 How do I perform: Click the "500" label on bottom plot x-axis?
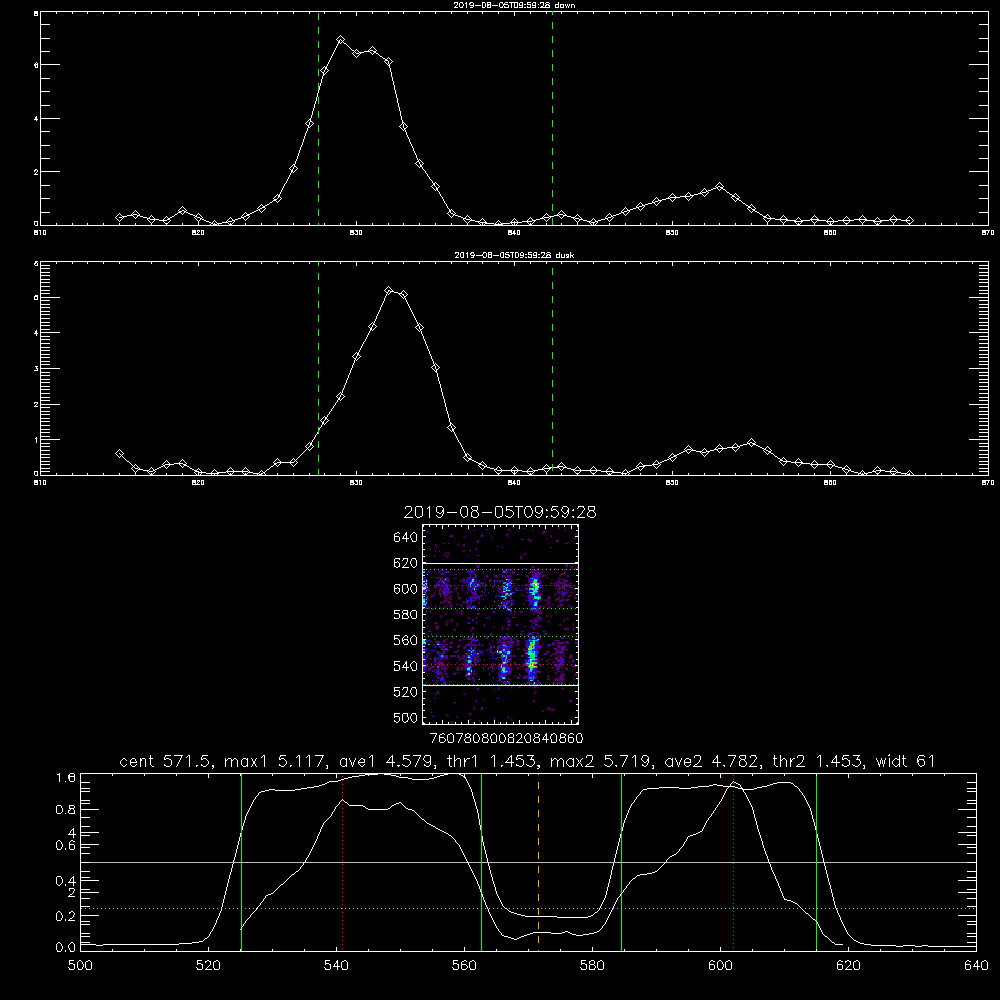click(80, 965)
